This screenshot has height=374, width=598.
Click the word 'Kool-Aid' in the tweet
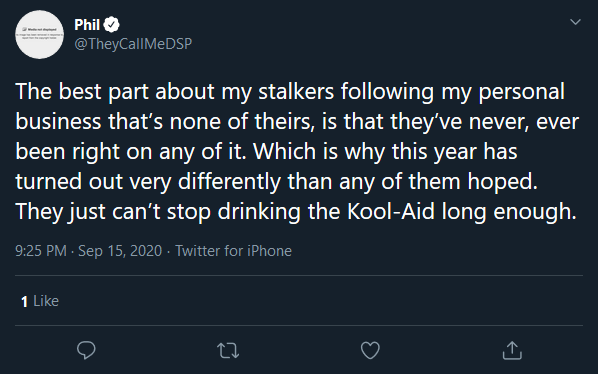coord(391,212)
